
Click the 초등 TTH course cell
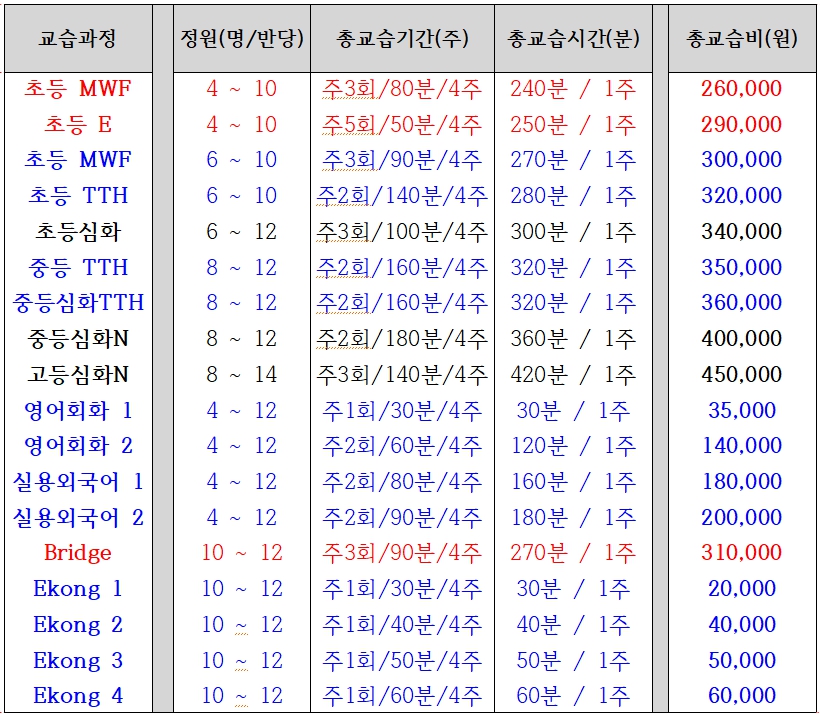[78, 196]
